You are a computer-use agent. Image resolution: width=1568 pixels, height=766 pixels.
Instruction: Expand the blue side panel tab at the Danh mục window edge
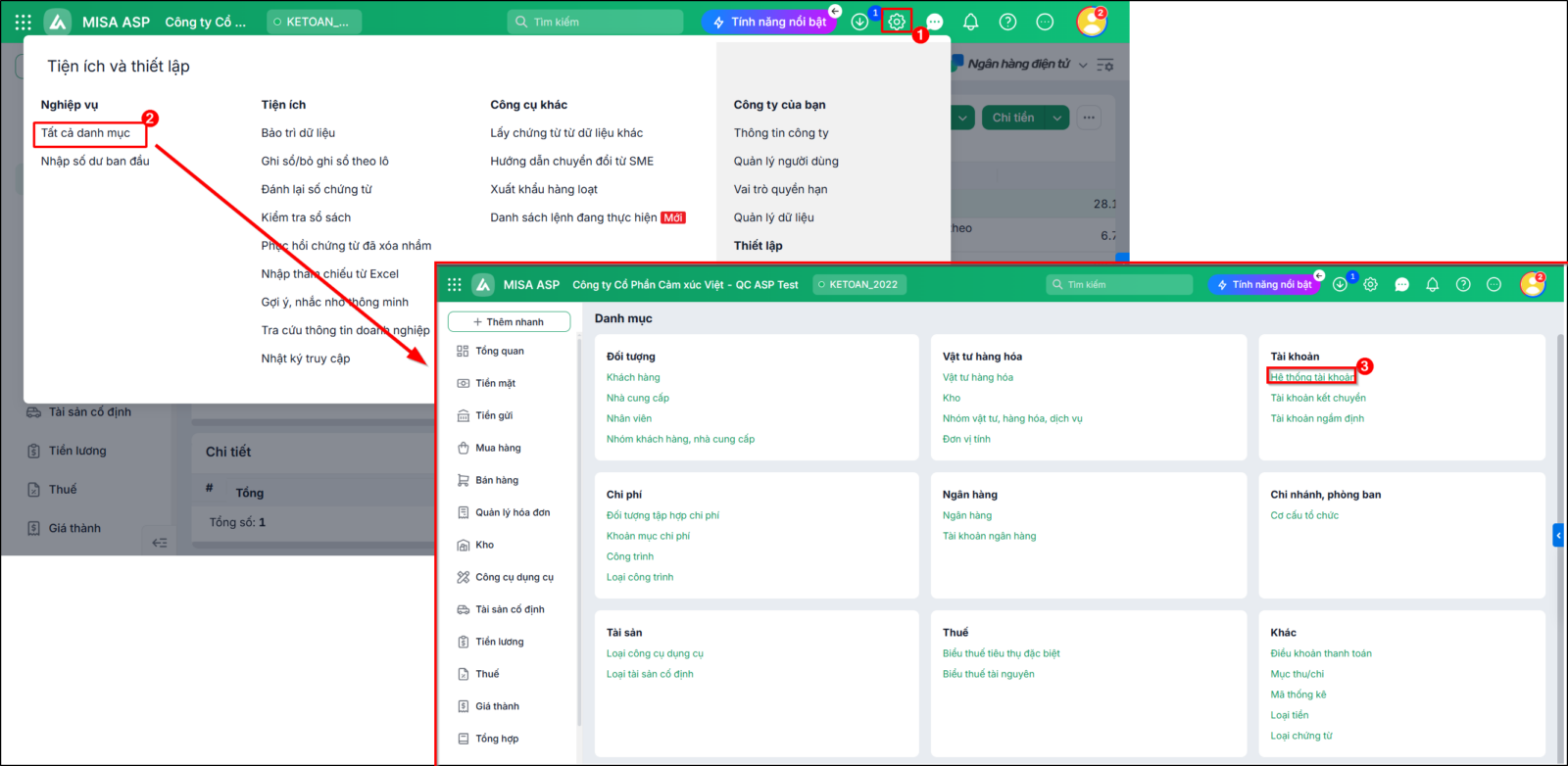pos(1558,535)
